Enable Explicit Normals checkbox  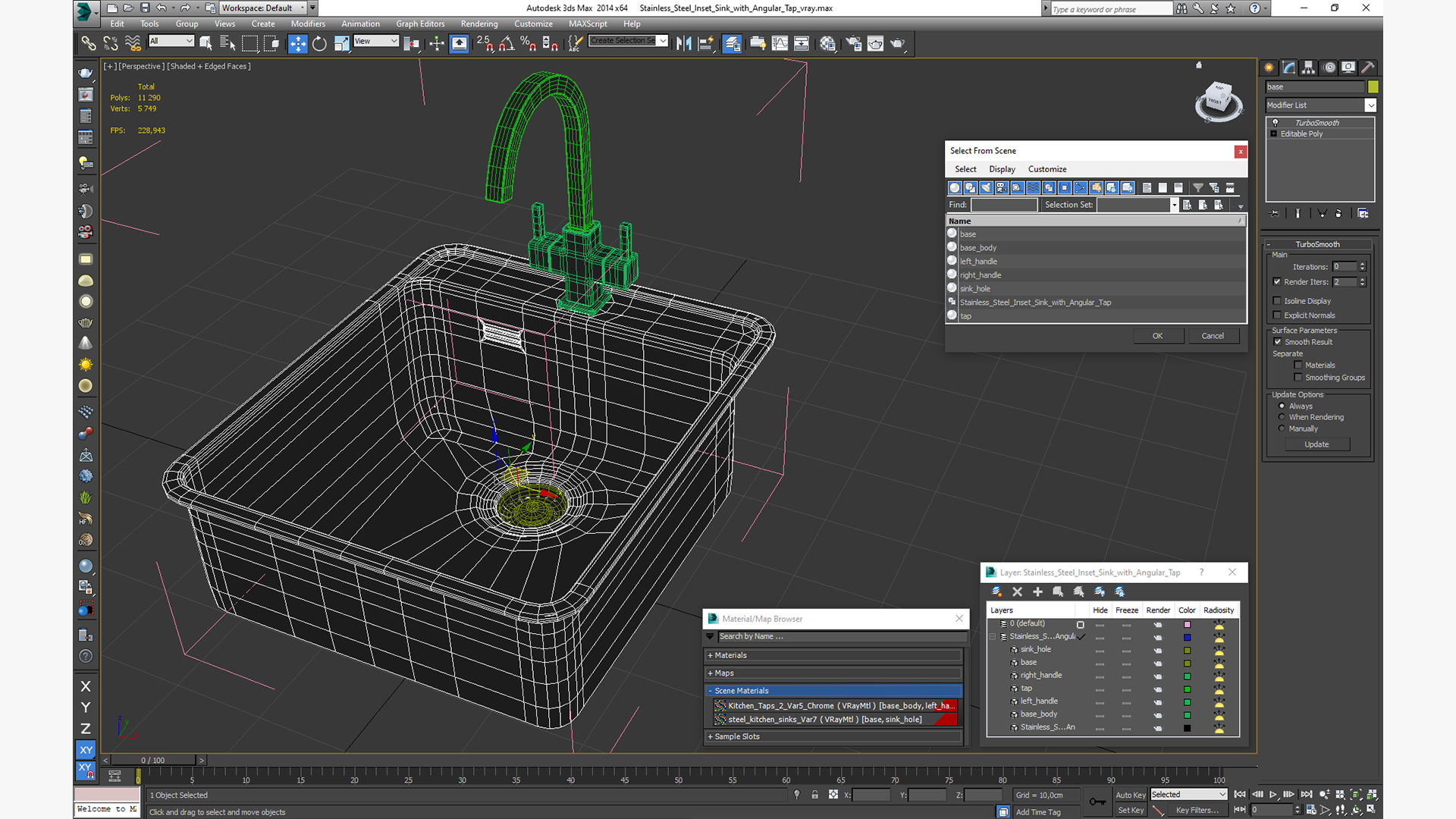coord(1277,315)
